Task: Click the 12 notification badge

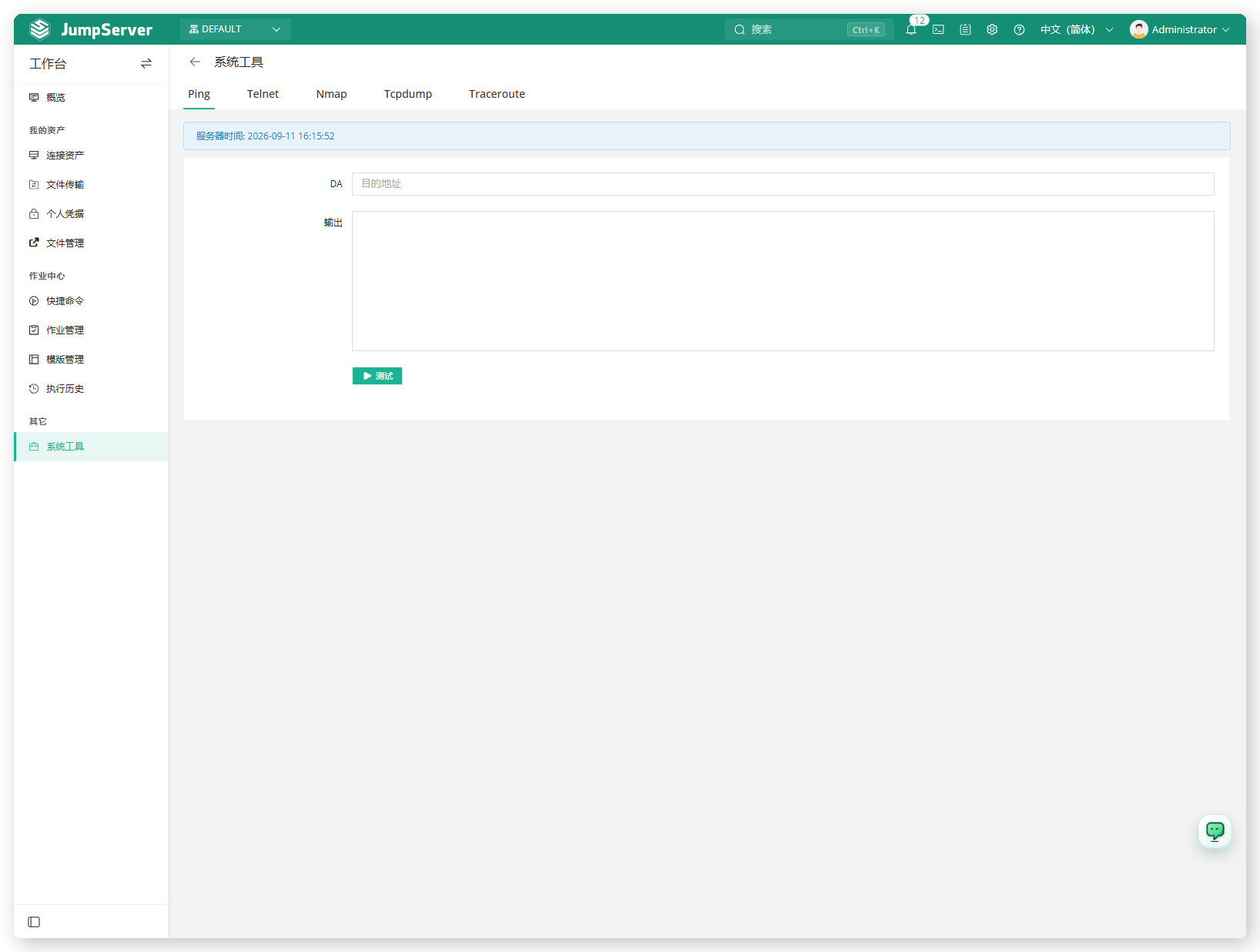Action: tap(920, 21)
